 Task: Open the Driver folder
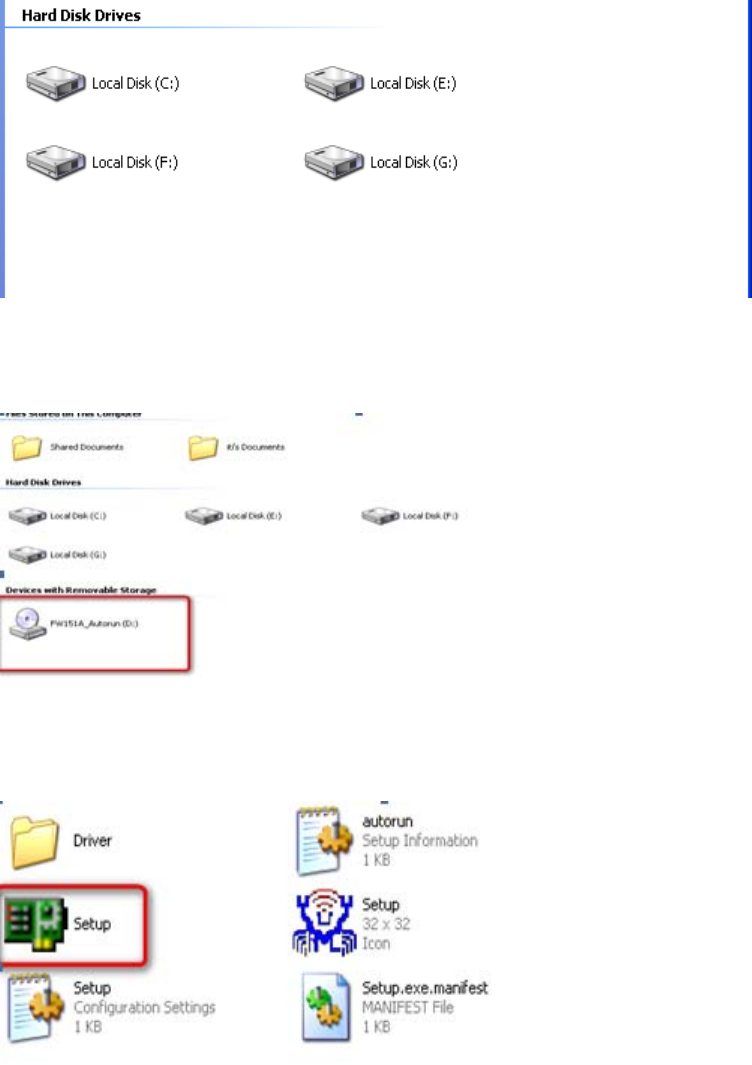(60, 841)
